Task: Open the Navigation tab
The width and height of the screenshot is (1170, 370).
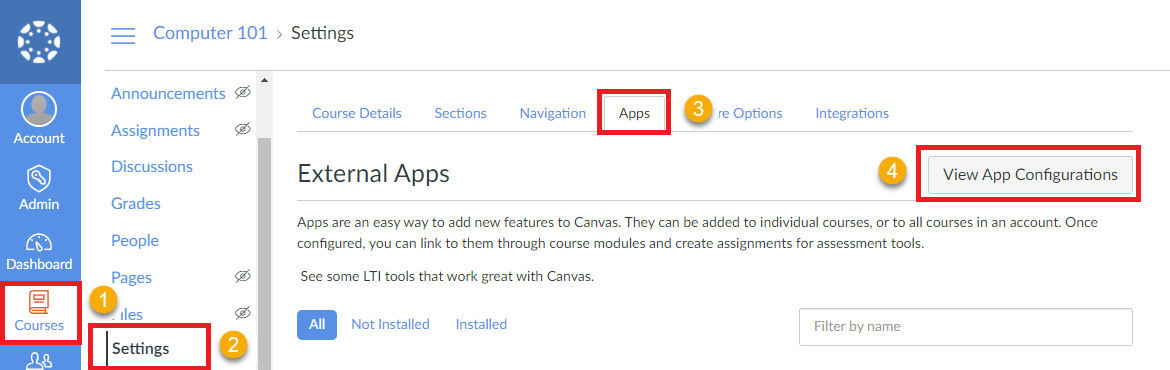Action: [x=553, y=113]
